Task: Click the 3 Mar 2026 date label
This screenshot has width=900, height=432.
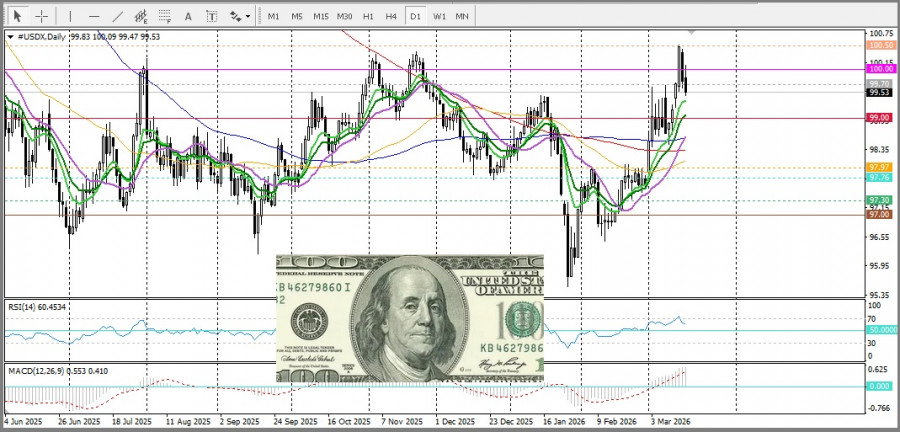Action: click(670, 421)
